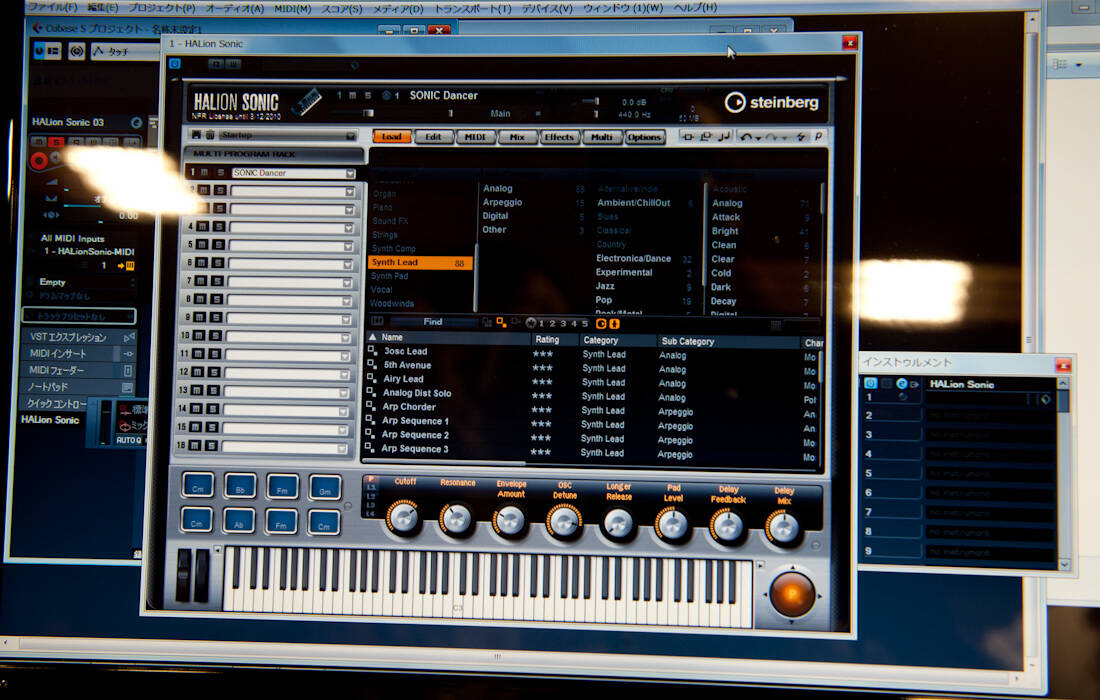The height and width of the screenshot is (700, 1100).
Task: Switch to the Multi tab
Action: click(x=601, y=137)
